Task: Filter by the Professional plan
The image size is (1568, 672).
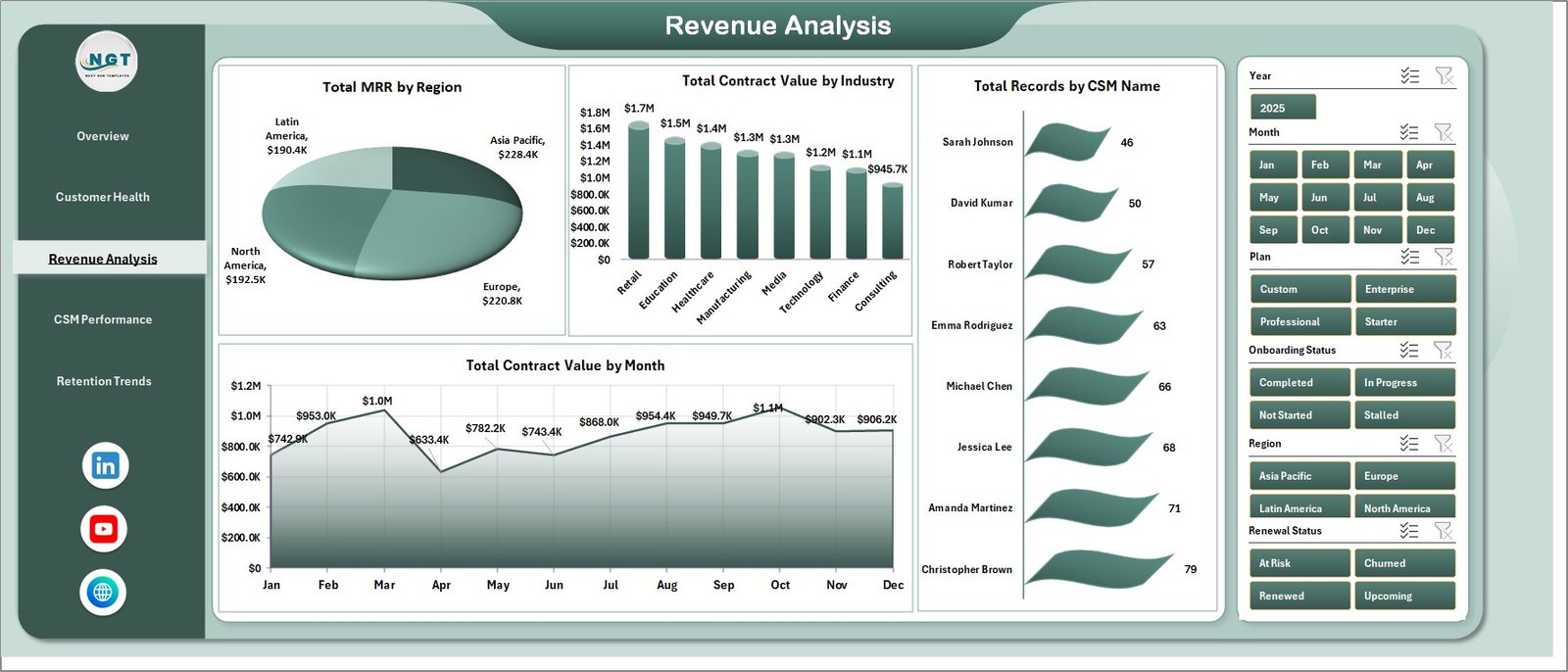Action: [x=1300, y=321]
